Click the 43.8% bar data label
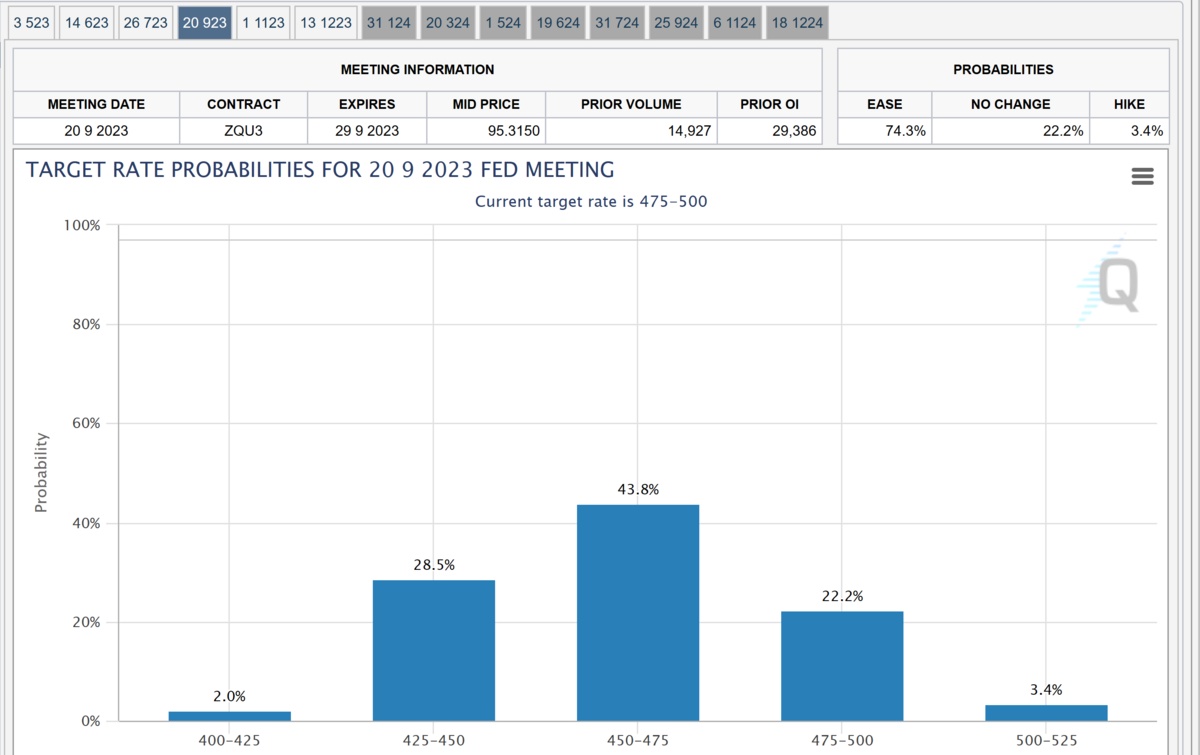 (x=638, y=489)
